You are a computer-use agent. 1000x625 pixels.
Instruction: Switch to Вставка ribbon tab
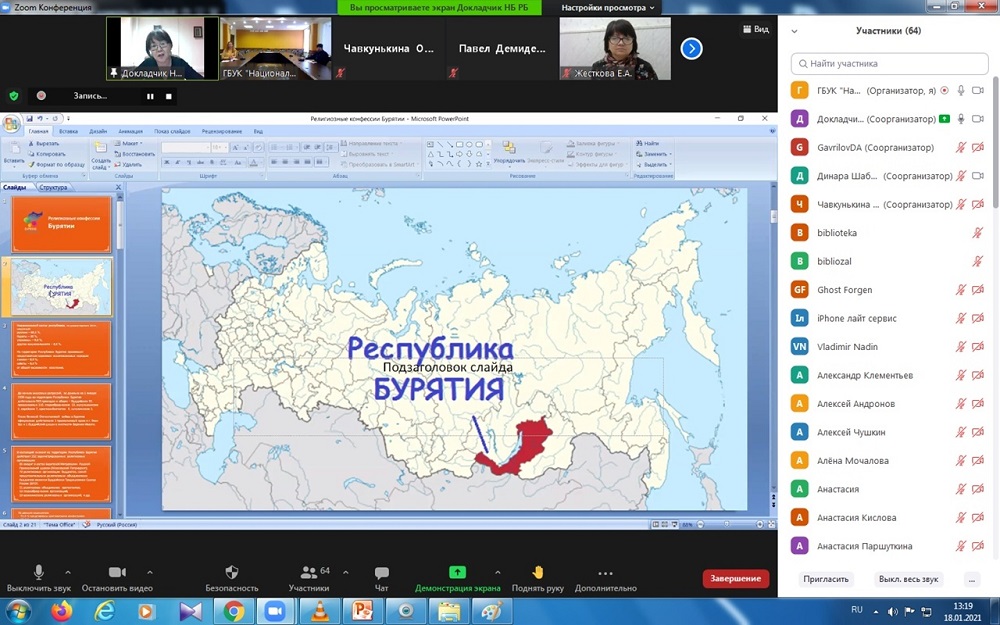coord(68,131)
